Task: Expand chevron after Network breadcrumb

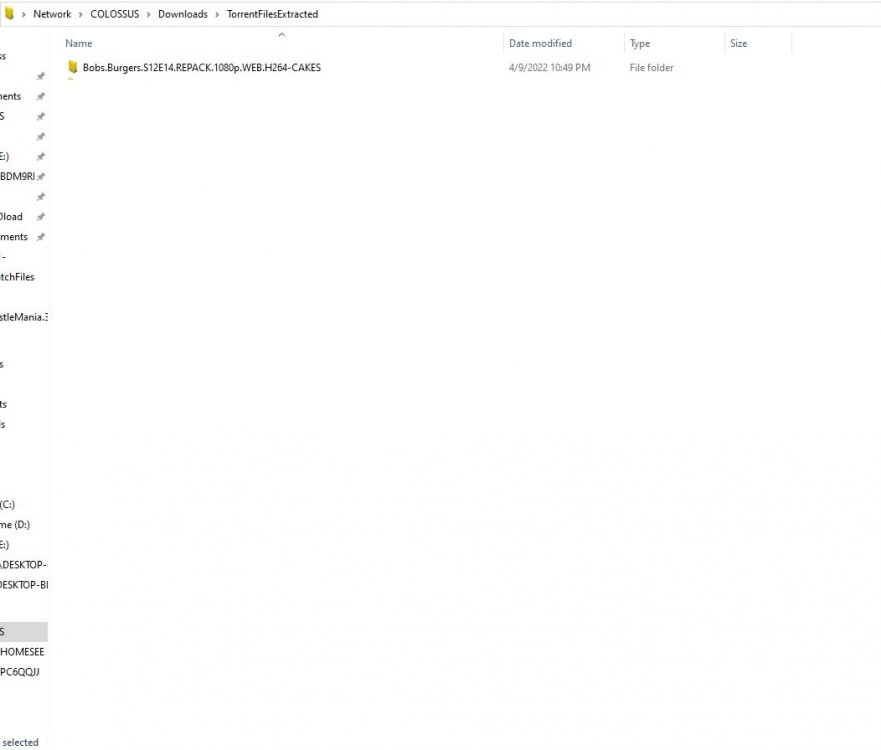Action: coord(80,15)
